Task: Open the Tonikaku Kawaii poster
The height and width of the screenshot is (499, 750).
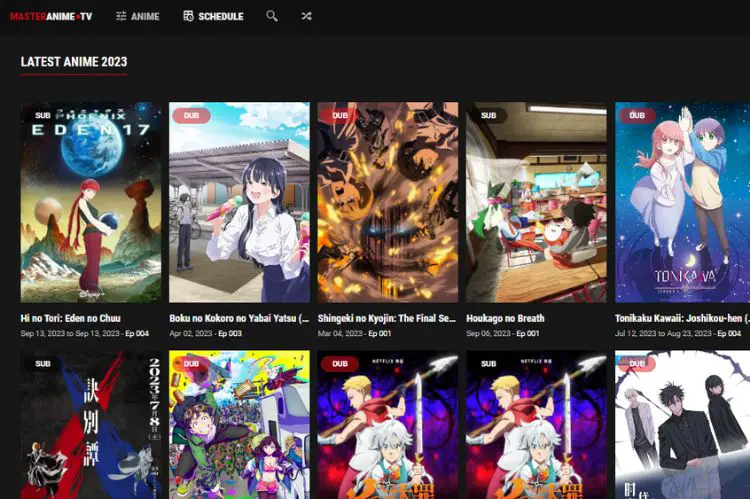Action: pos(683,202)
